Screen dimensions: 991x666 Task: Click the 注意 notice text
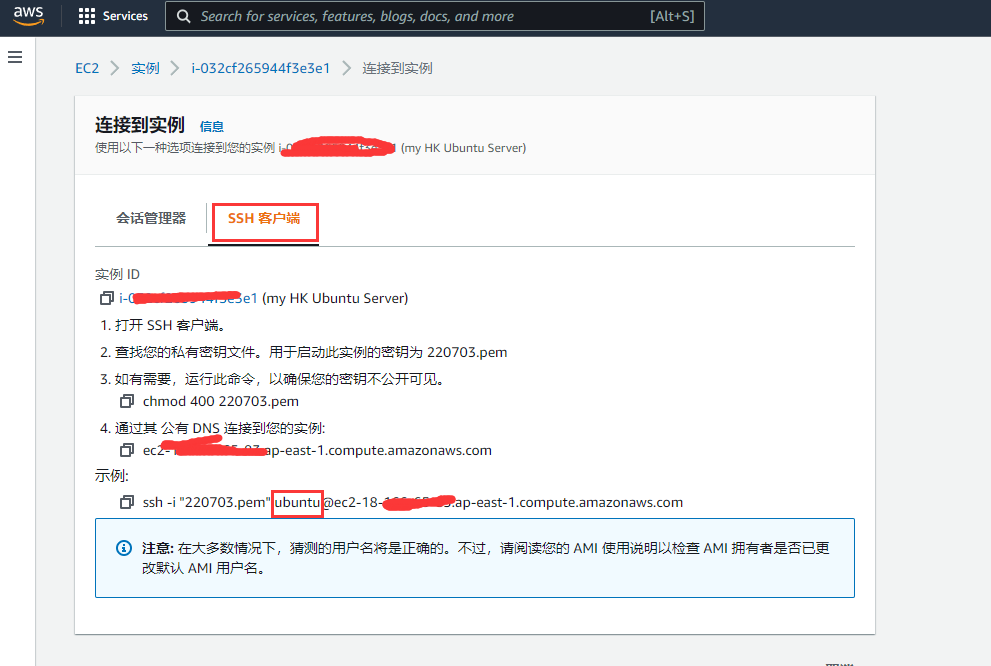click(x=485, y=558)
